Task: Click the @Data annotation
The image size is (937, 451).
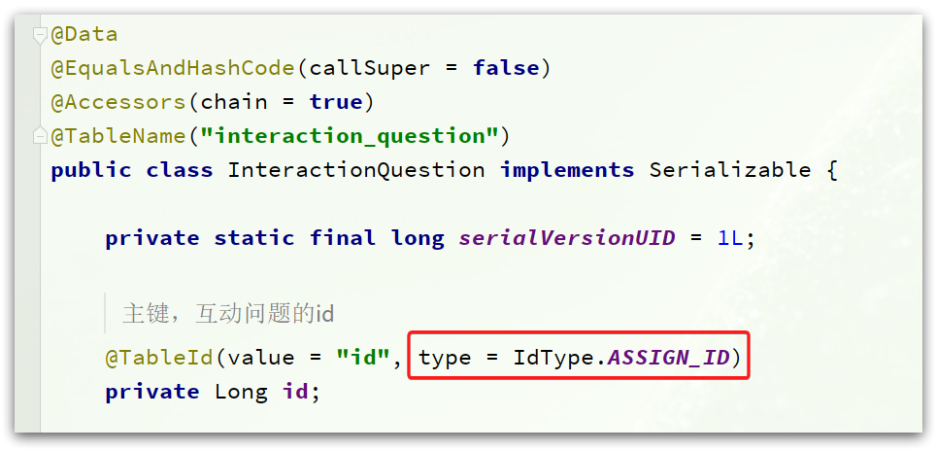Action: [x=84, y=35]
